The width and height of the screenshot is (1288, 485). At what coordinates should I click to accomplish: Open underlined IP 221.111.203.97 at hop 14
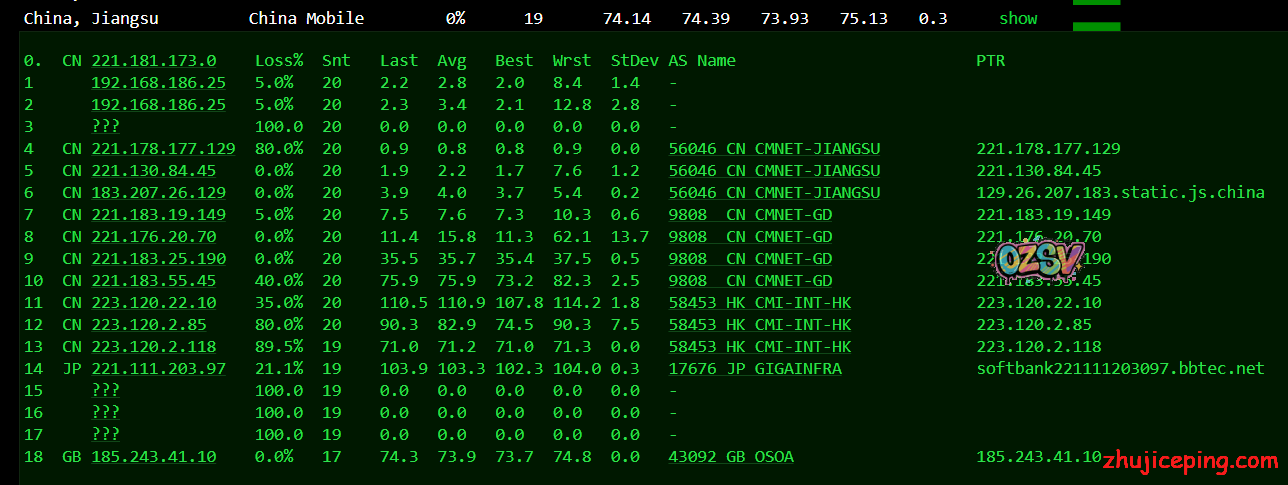[x=158, y=368]
